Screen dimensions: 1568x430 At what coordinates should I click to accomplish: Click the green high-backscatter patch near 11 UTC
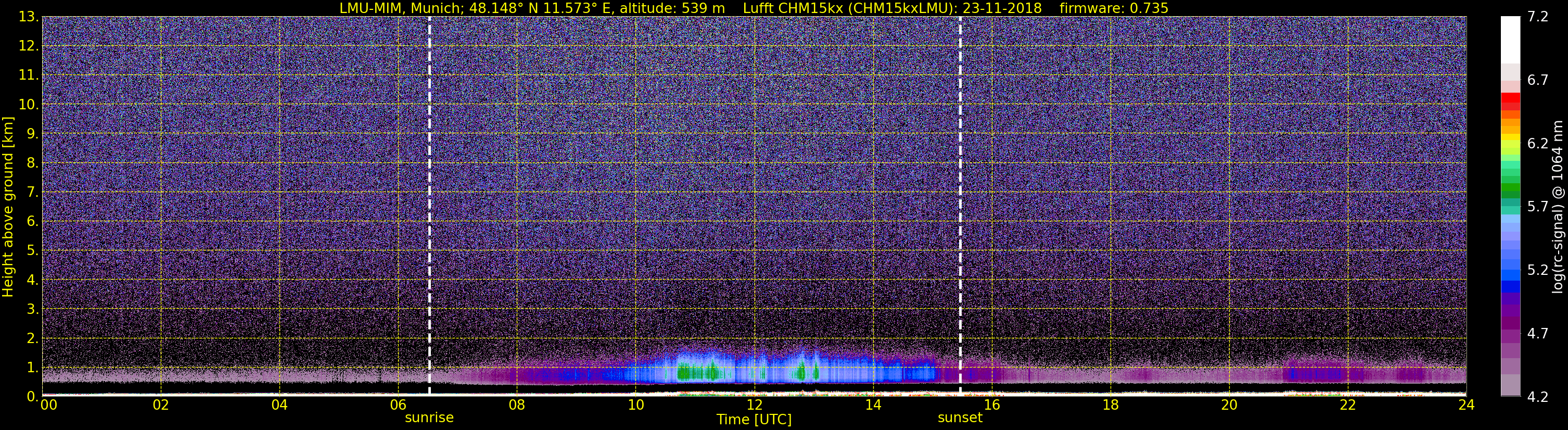pos(698,372)
